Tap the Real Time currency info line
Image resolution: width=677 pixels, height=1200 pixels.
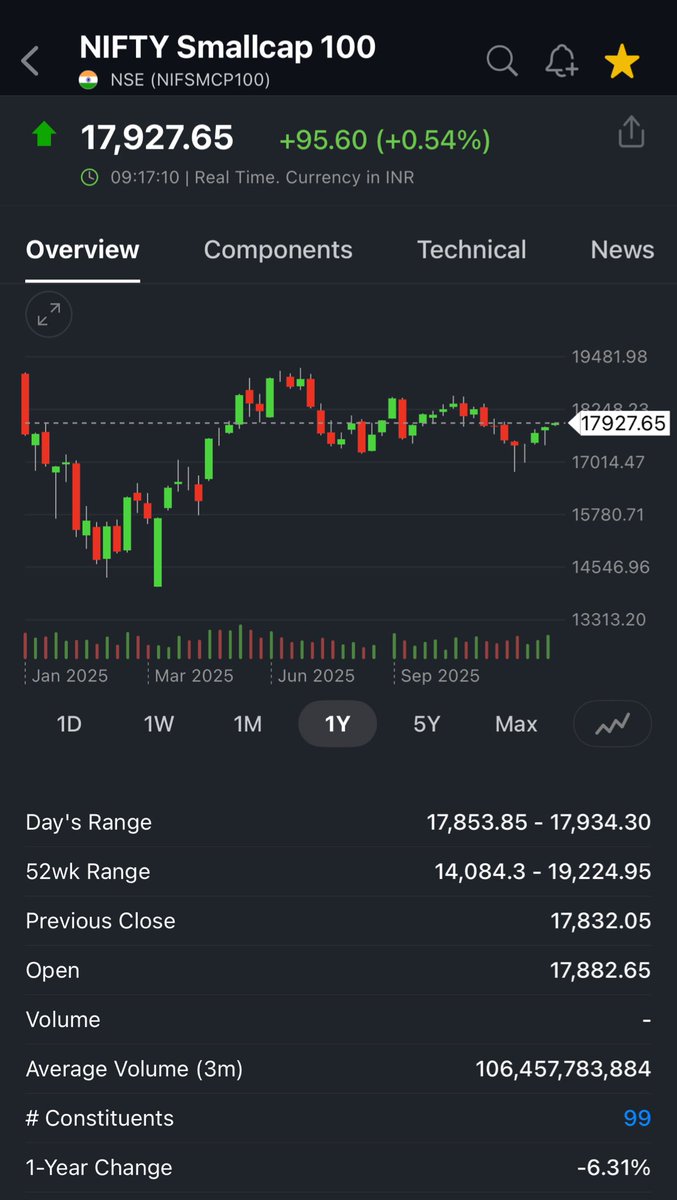pos(262,178)
